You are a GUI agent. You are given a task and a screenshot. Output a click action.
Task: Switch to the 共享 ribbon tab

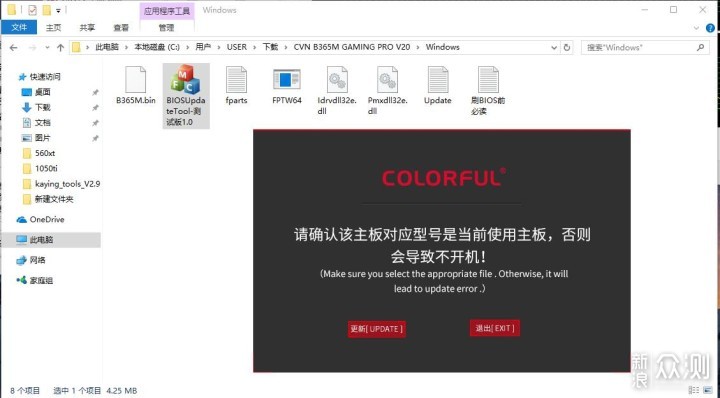[x=87, y=28]
